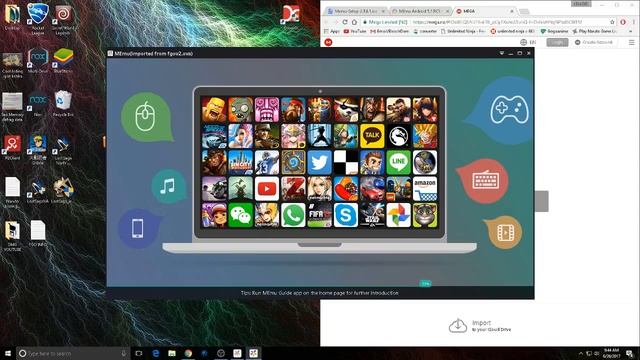Focus the taskbar search box

coord(73,353)
